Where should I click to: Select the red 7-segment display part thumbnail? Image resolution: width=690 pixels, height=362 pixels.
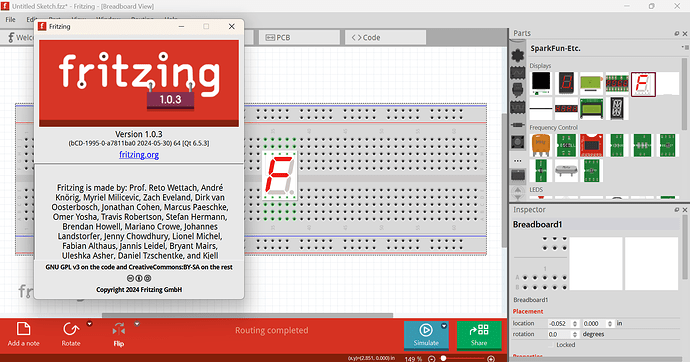coord(643,84)
